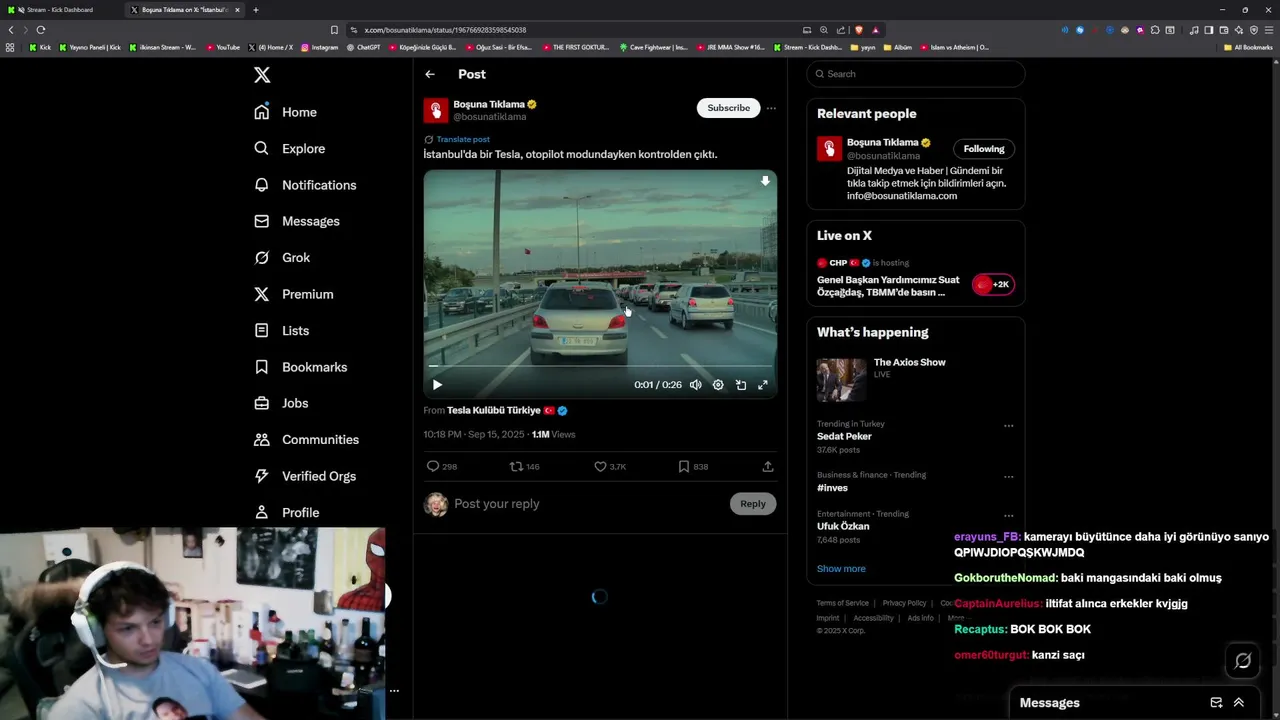Open a new browser tab
The width and height of the screenshot is (1280, 720).
pos(256,10)
